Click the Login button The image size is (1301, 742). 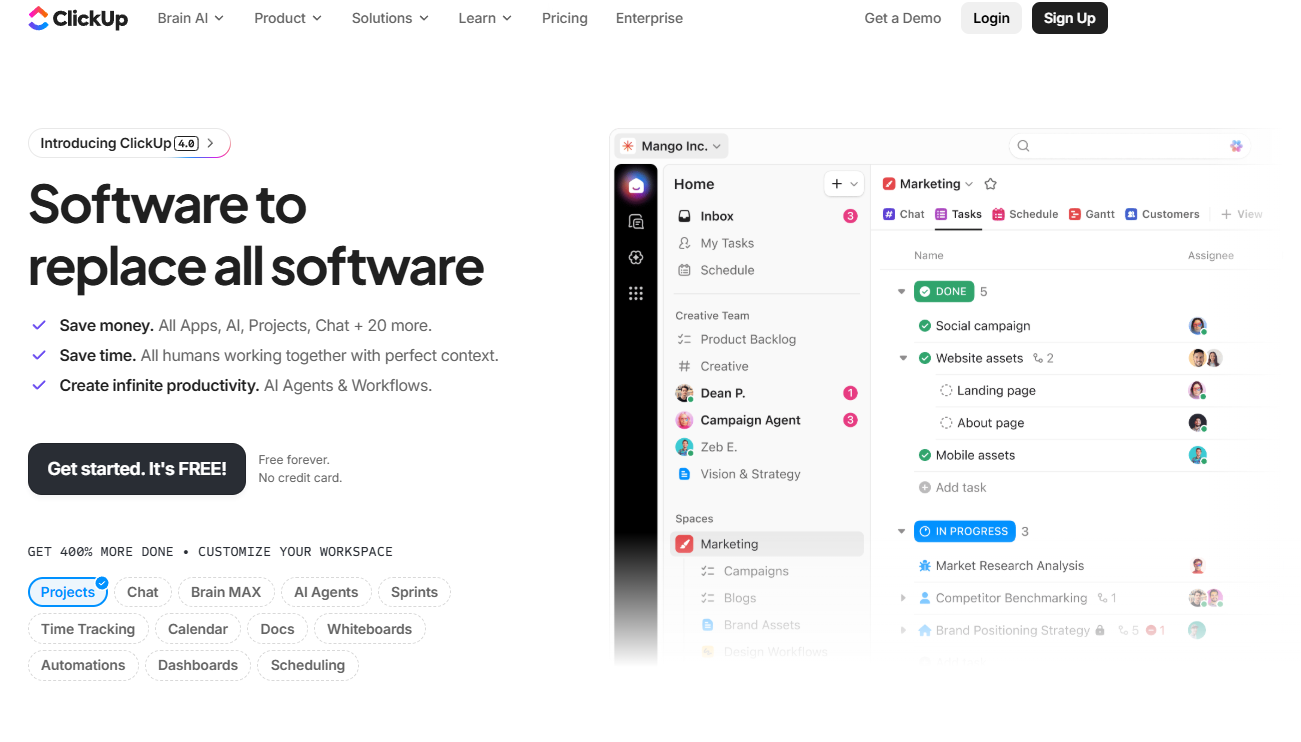[991, 18]
